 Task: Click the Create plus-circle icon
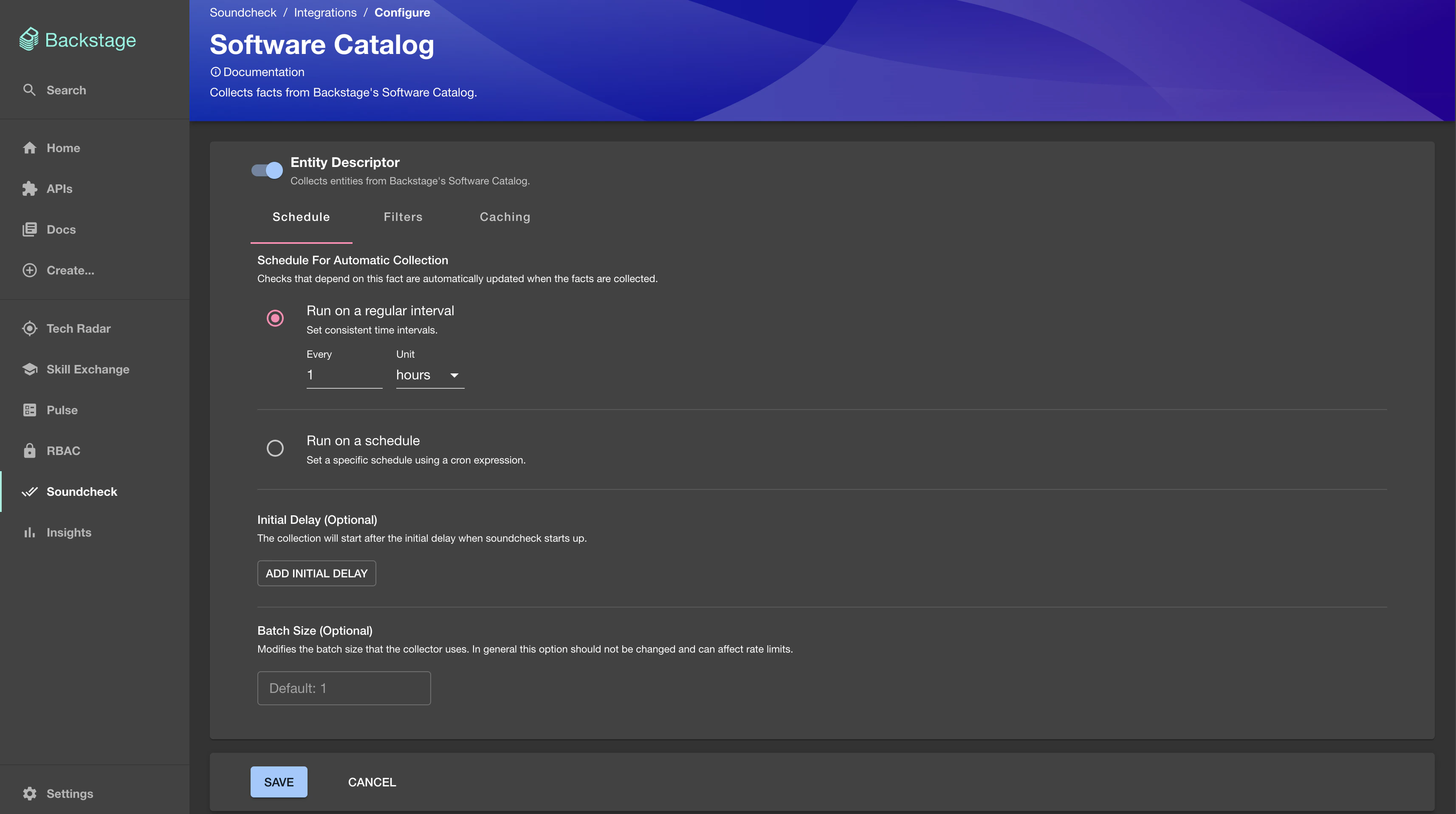pos(29,270)
